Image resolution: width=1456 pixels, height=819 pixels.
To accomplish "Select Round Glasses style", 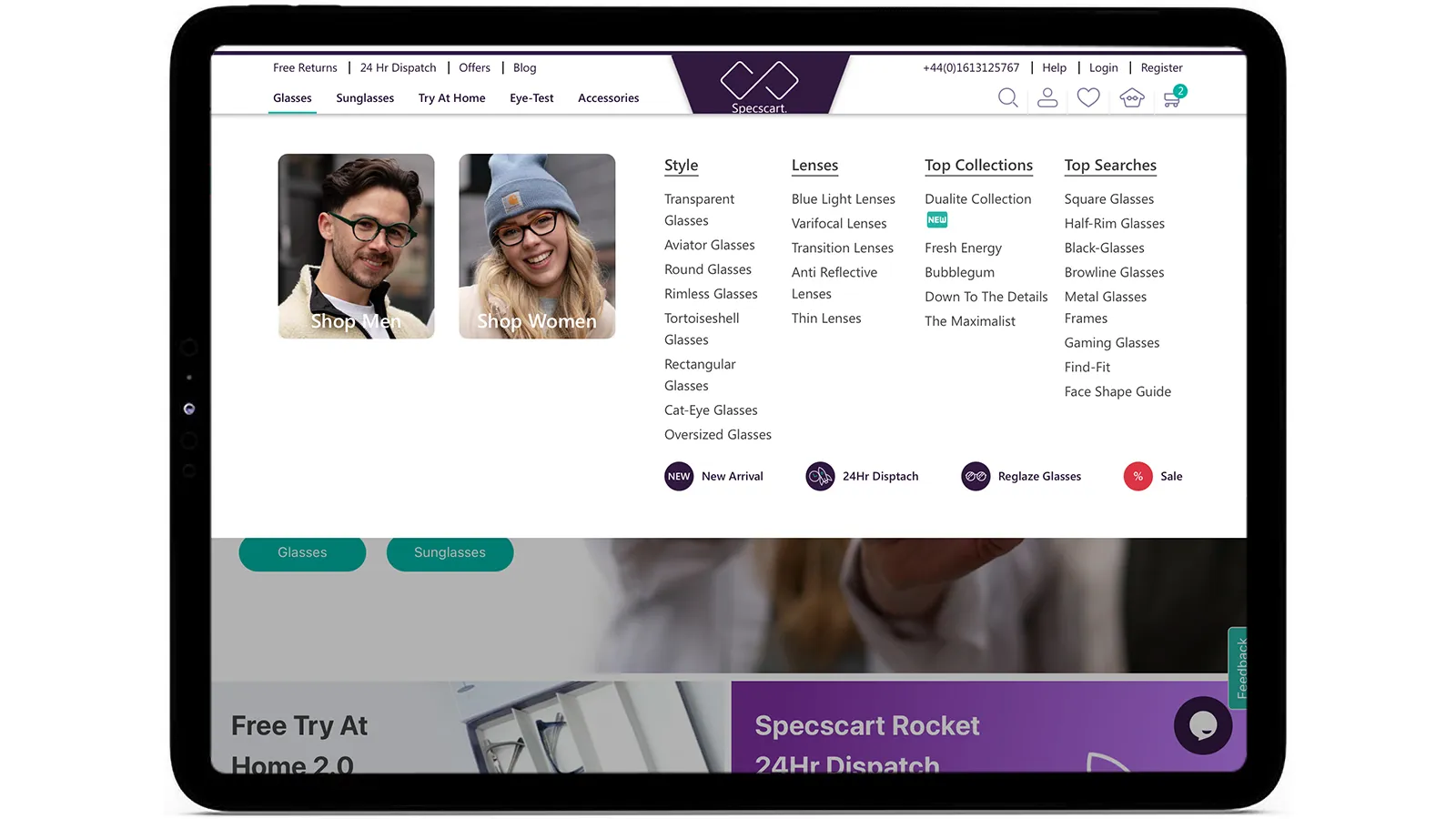I will point(708,270).
